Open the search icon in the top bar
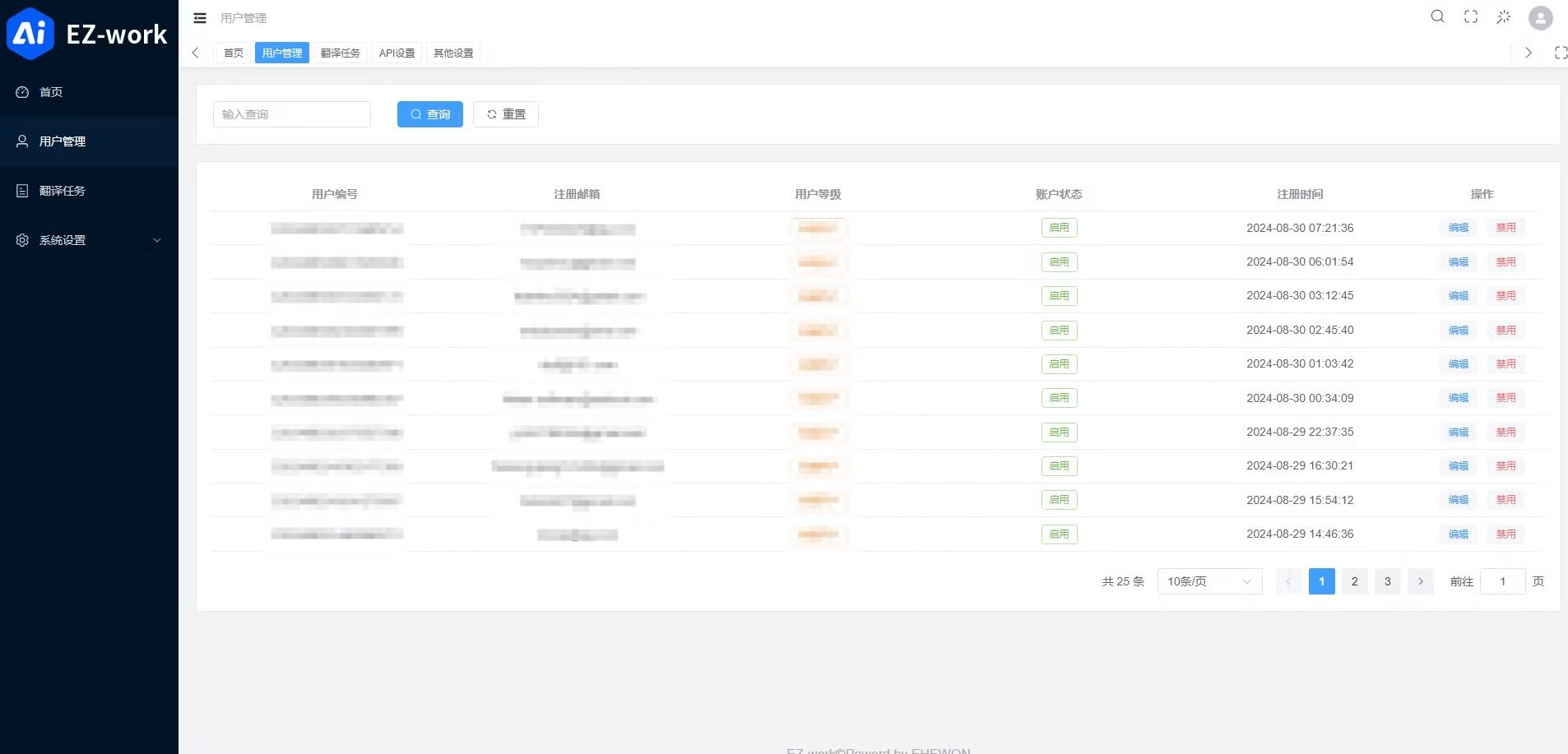 click(x=1437, y=16)
